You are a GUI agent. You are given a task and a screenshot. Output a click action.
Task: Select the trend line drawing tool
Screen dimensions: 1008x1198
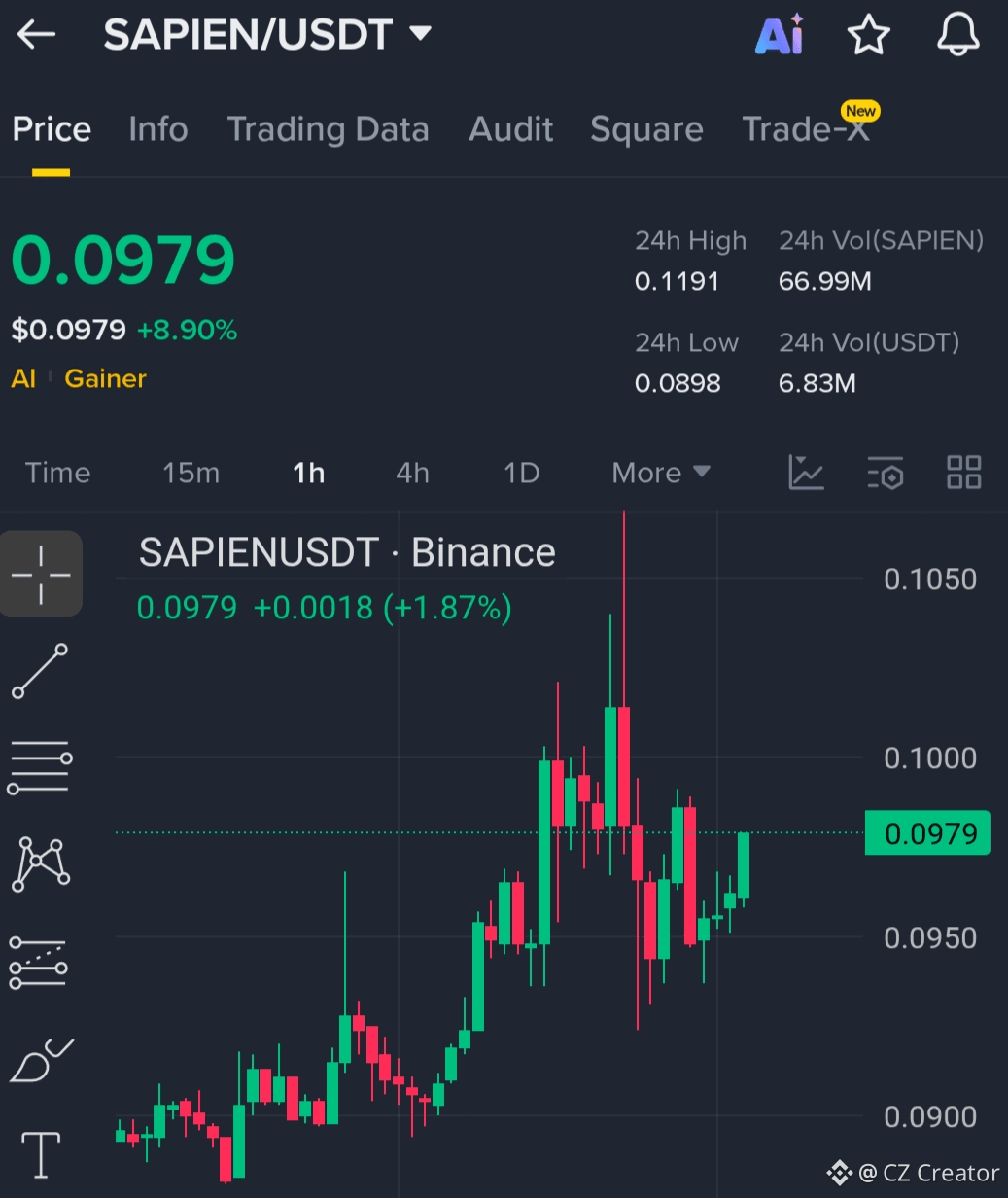pos(40,671)
